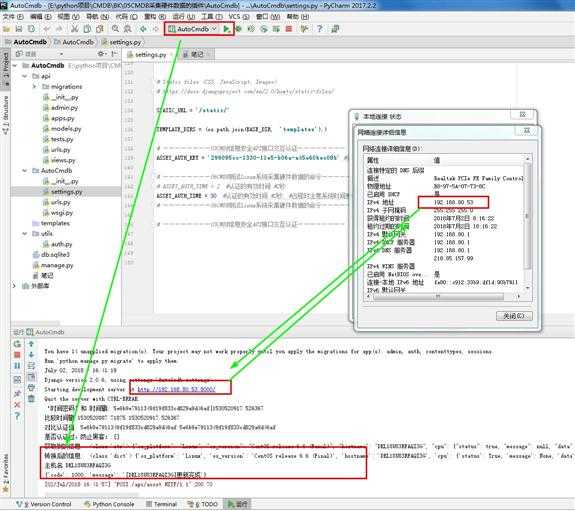Run the AutoCmdb configuration with green play button
575x511 pixels.
click(227, 29)
